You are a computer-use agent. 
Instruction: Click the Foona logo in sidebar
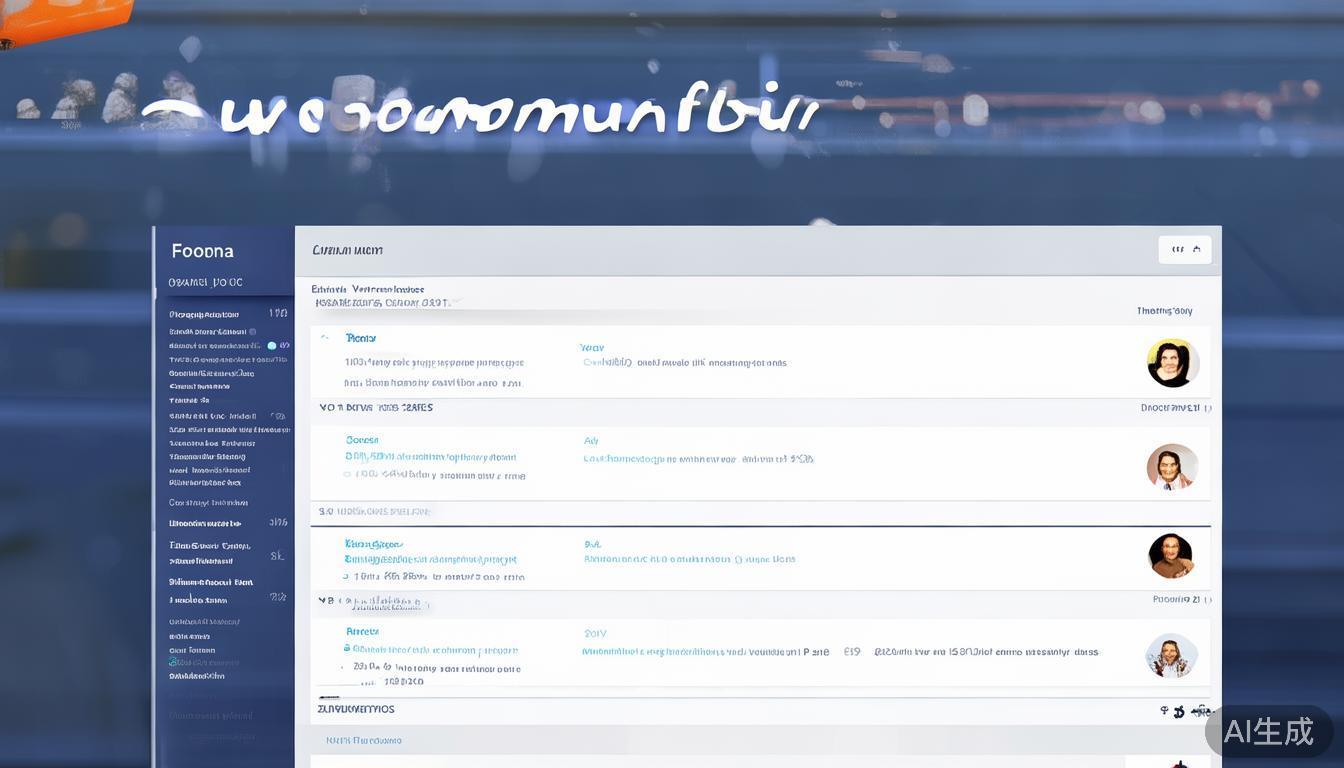(x=203, y=251)
